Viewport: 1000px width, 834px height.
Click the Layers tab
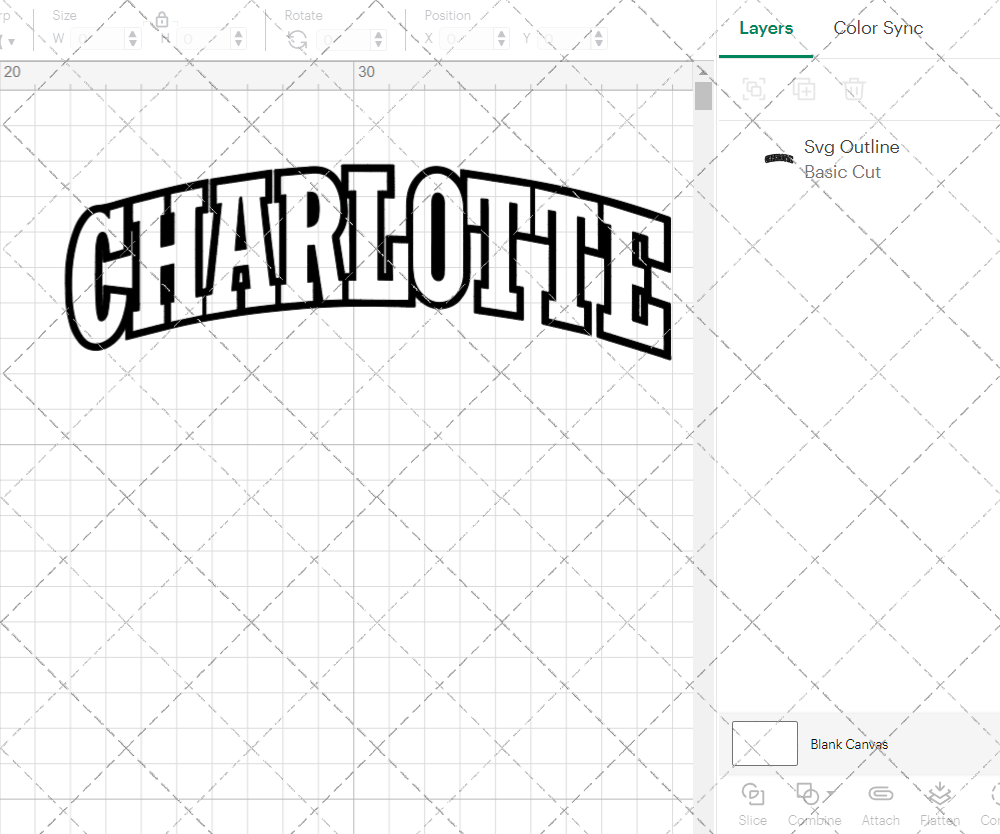765,28
